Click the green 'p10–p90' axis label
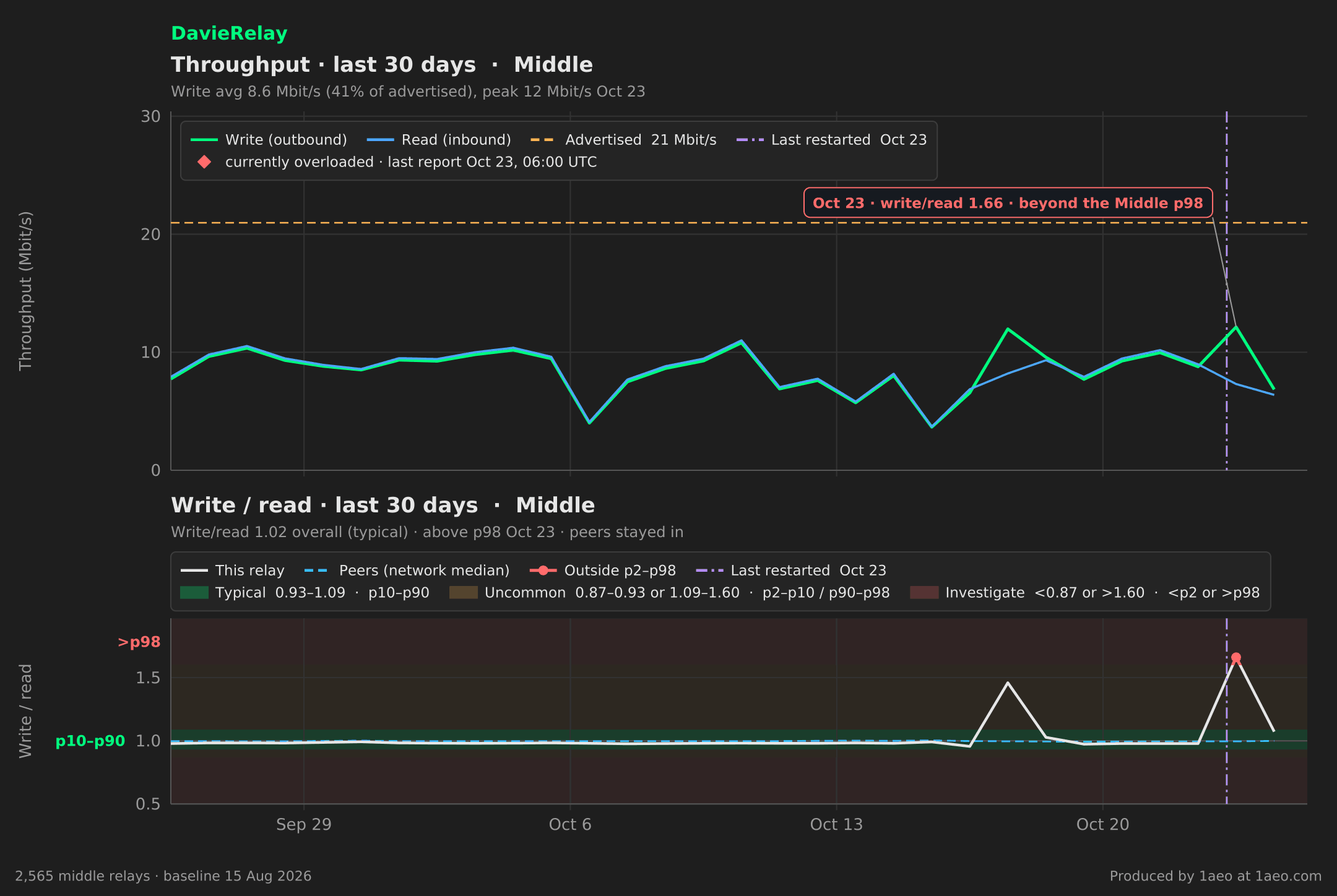1337x896 pixels. (90, 741)
